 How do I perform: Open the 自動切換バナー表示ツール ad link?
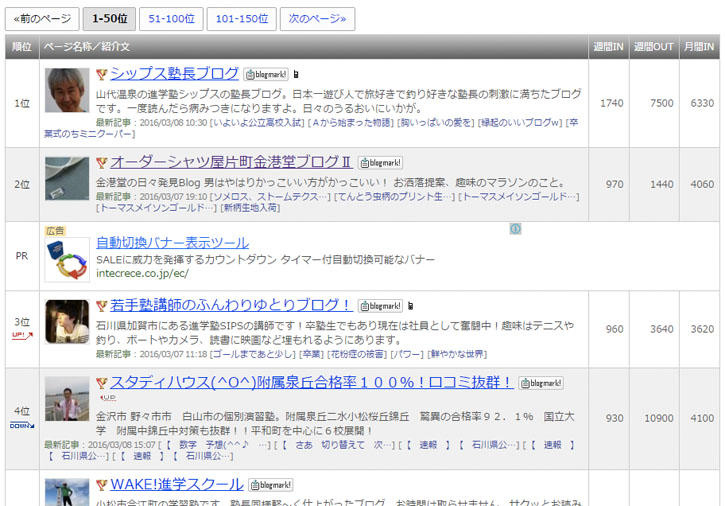point(172,242)
